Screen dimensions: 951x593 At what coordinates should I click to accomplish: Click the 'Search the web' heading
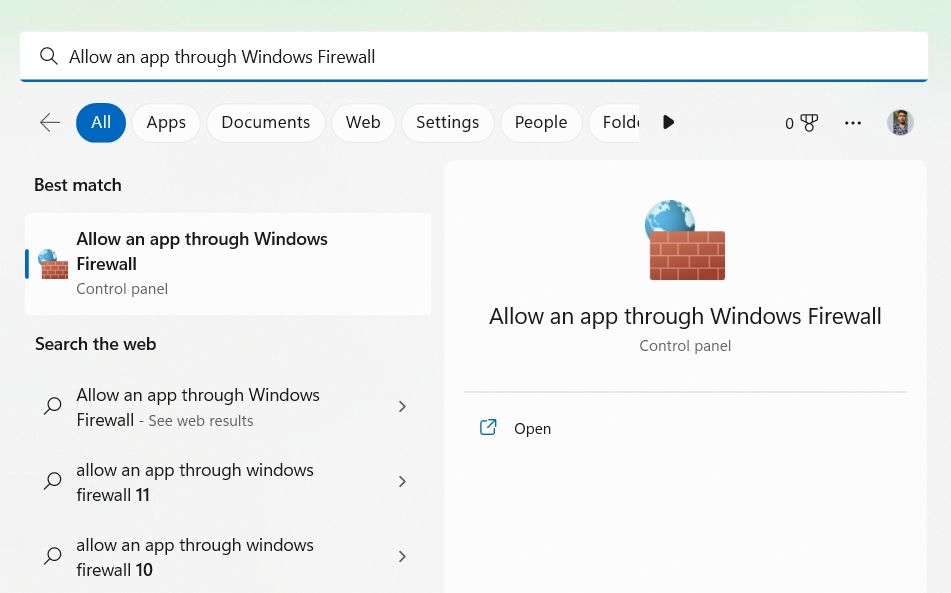[x=95, y=344]
